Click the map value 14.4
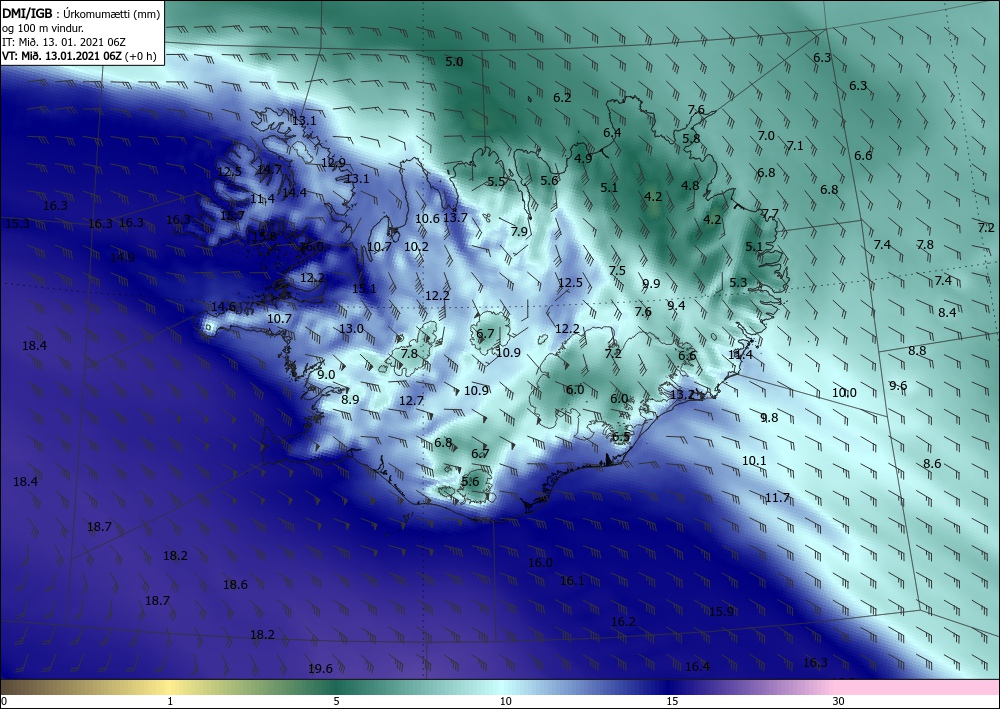 tap(294, 192)
